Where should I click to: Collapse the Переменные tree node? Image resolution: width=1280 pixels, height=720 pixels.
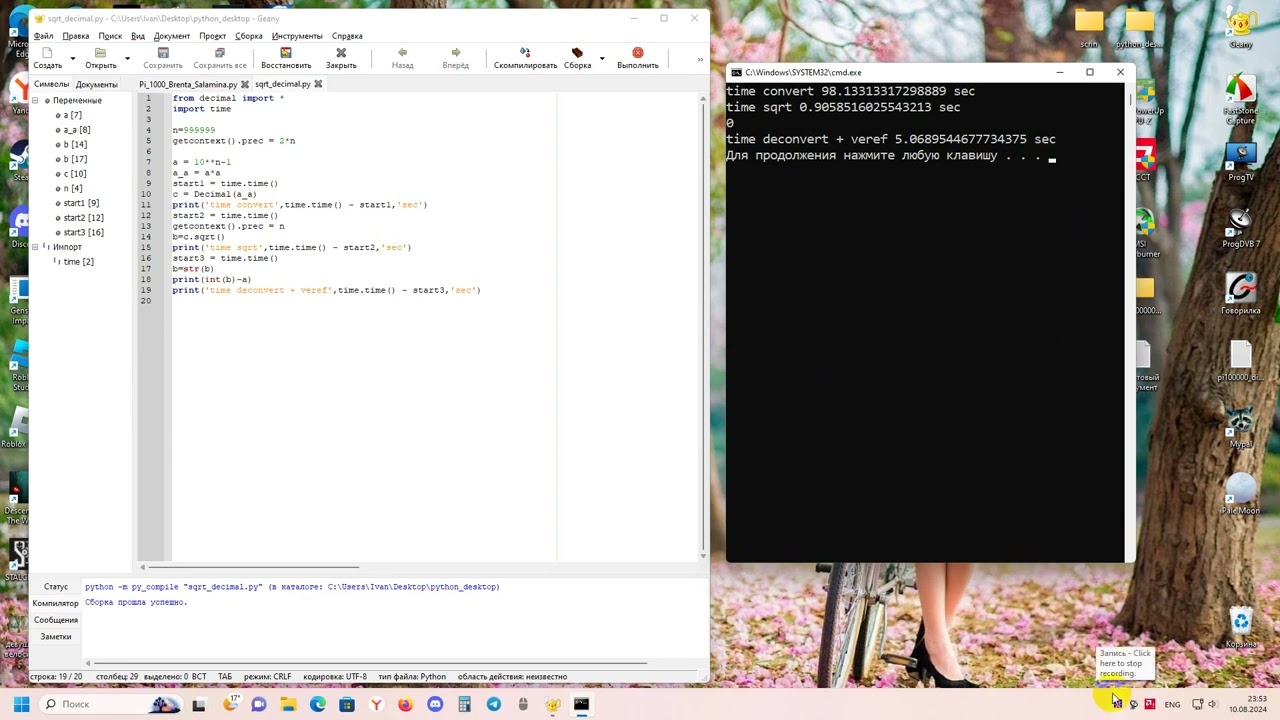(34, 101)
